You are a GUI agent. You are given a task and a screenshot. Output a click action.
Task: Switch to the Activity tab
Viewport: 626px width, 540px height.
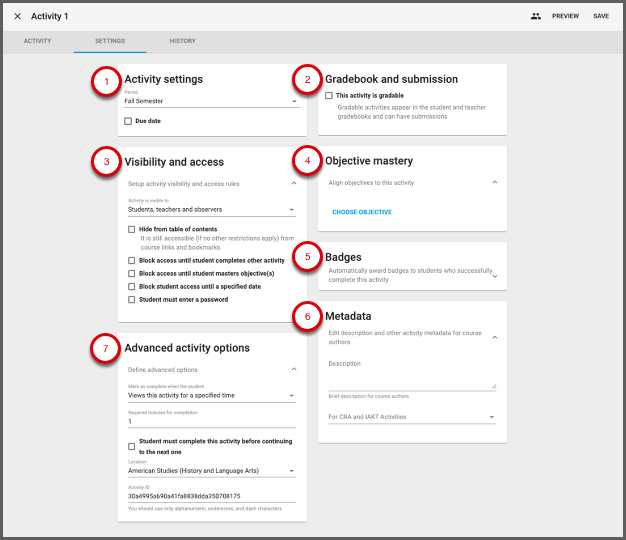[37, 41]
